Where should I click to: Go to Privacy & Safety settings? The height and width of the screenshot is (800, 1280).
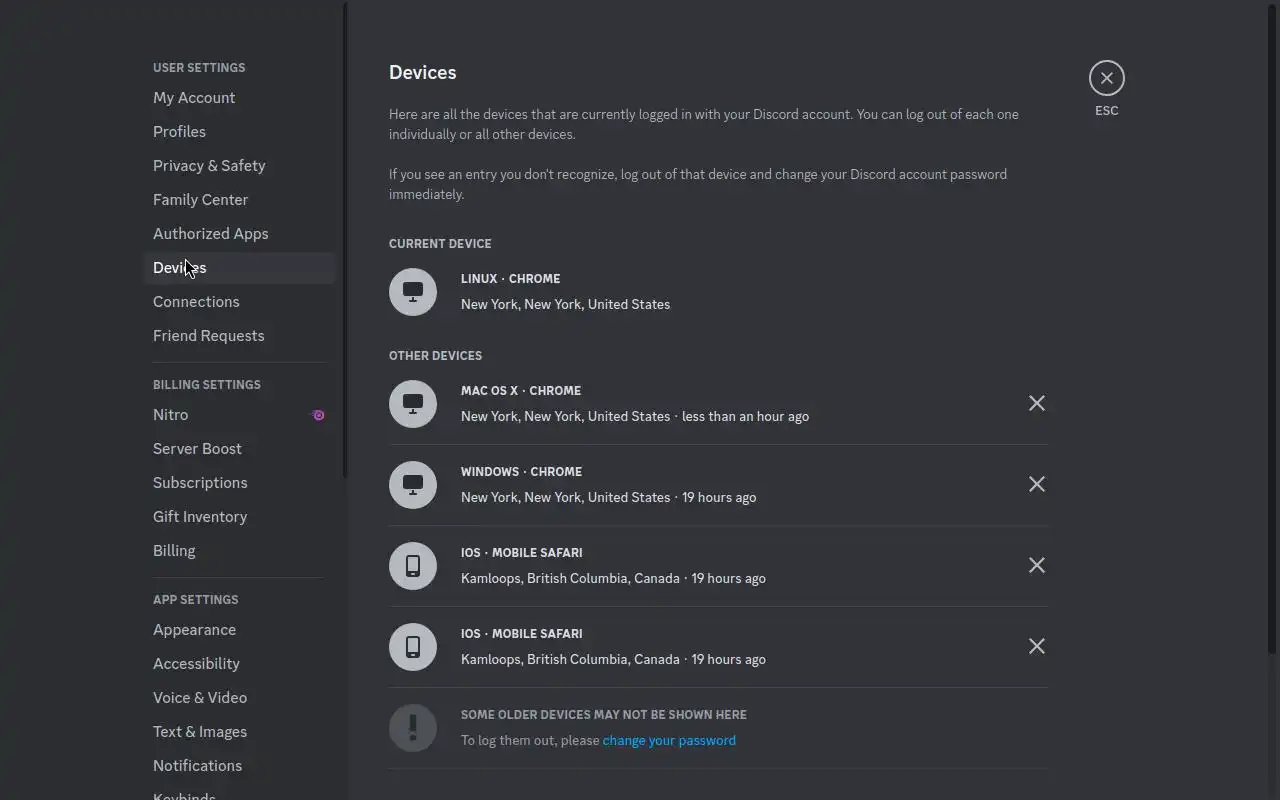209,166
